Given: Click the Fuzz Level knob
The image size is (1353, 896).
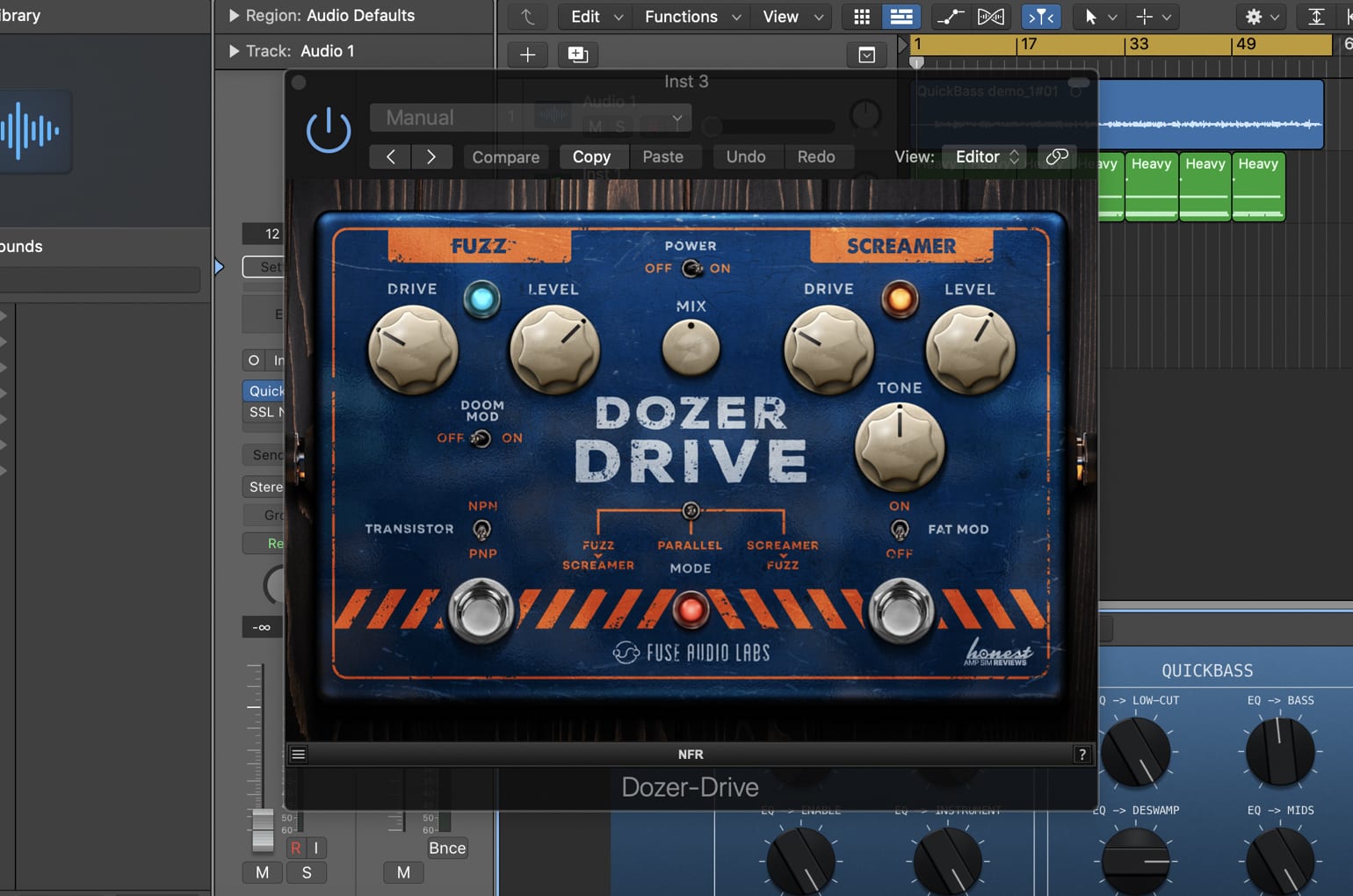Looking at the screenshot, I should point(554,350).
